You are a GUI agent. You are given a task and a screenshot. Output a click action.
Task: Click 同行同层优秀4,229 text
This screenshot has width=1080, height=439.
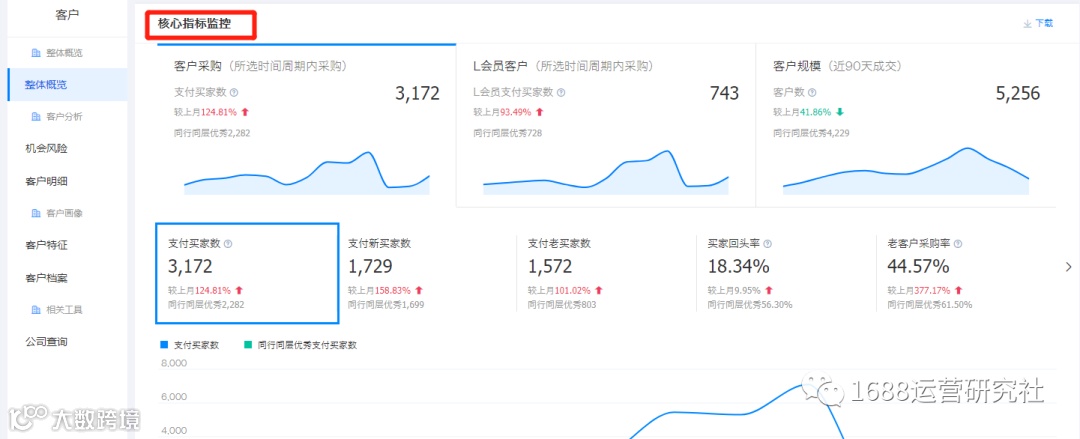click(811, 133)
